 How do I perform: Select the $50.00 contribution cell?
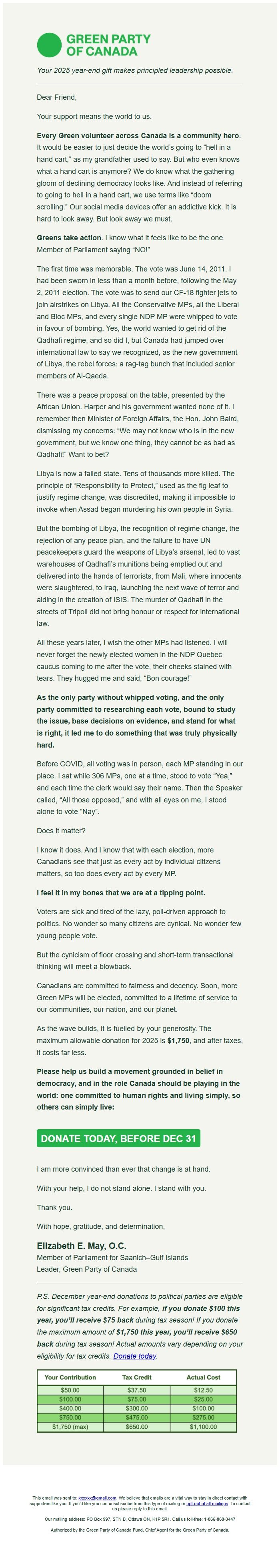pos(70,1390)
